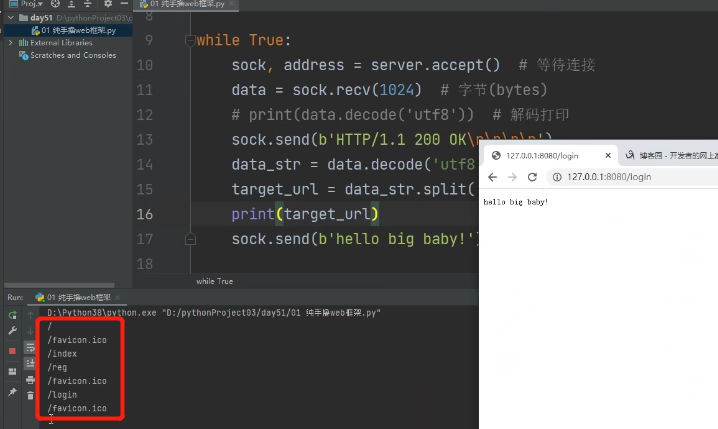Click the 'while True' breadcrumb
Image resolution: width=718 pixels, height=429 pixels.
coord(214,281)
